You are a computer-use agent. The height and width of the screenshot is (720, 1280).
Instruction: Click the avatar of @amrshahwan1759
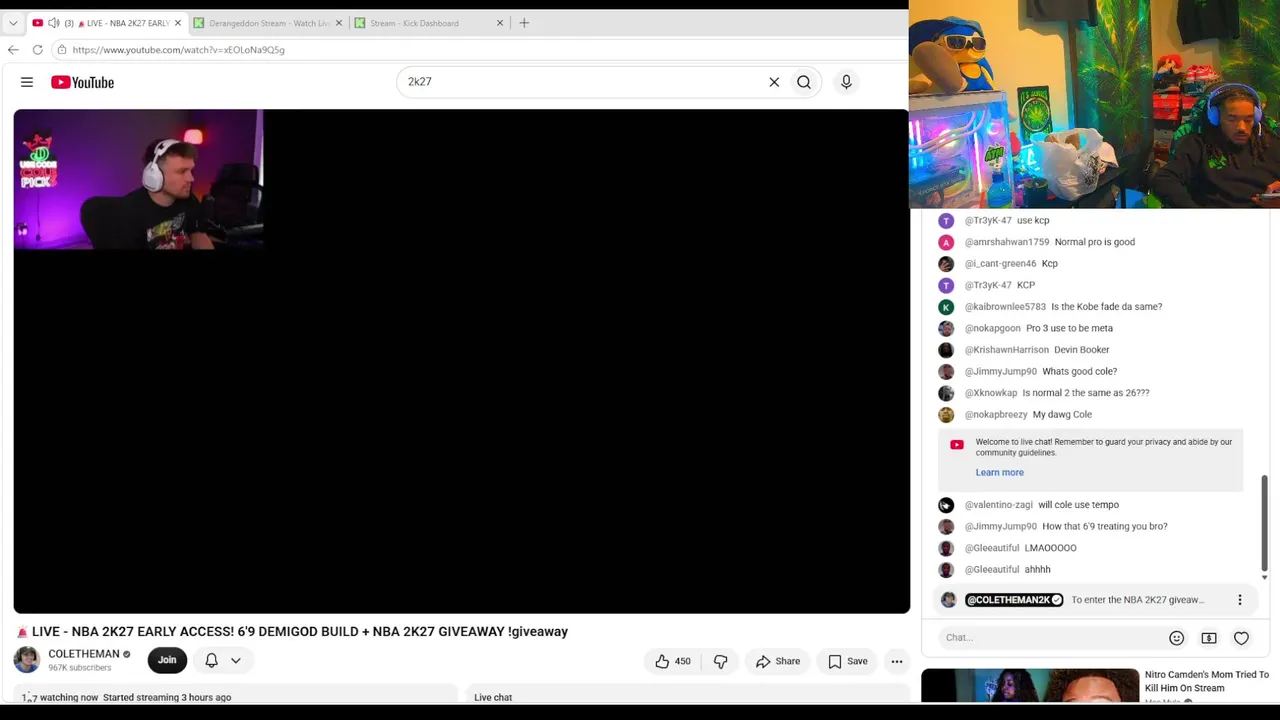946,242
